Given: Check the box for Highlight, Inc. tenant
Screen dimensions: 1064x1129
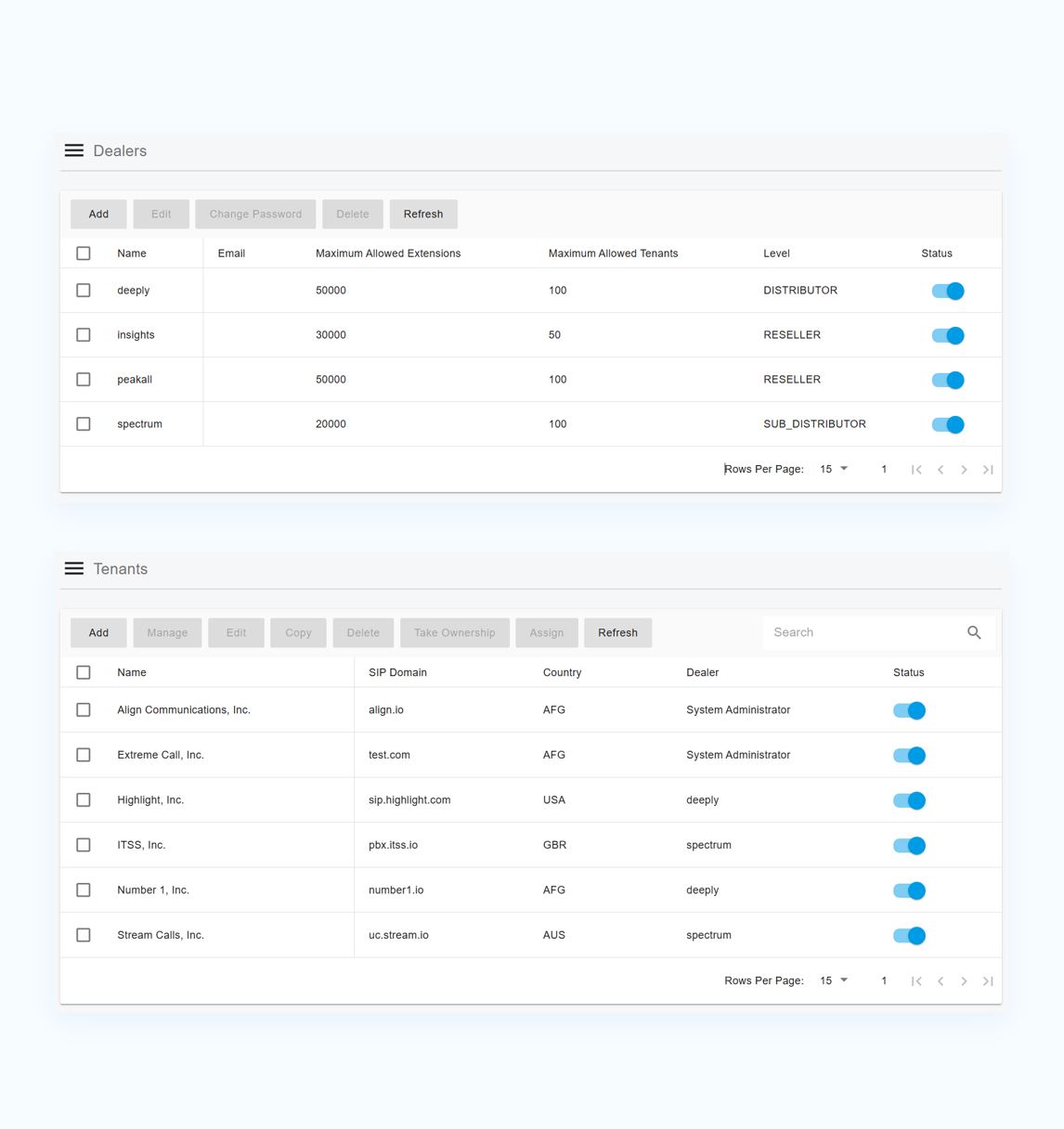Looking at the screenshot, I should click(84, 800).
